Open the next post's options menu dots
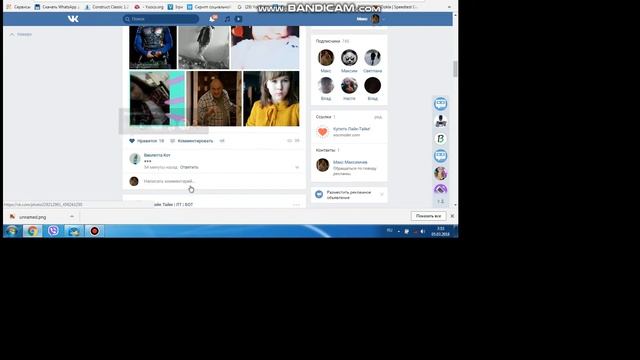Image resolution: width=640 pixels, height=360 pixels. [x=297, y=204]
